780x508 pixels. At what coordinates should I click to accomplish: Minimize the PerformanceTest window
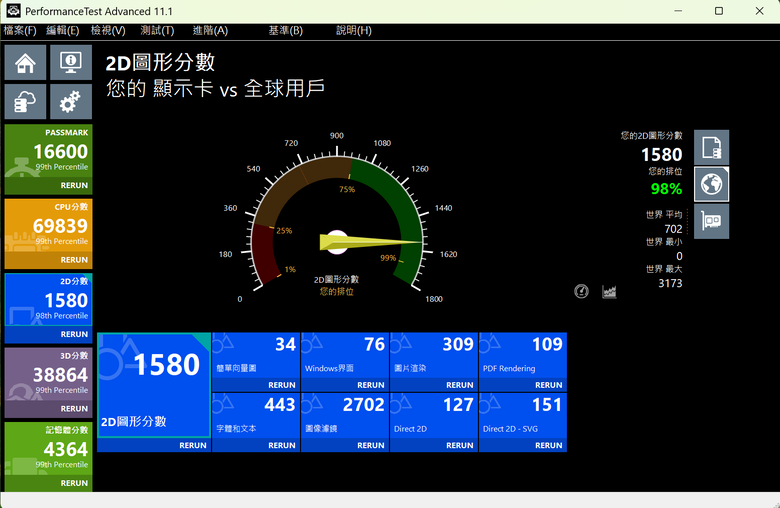[678, 11]
